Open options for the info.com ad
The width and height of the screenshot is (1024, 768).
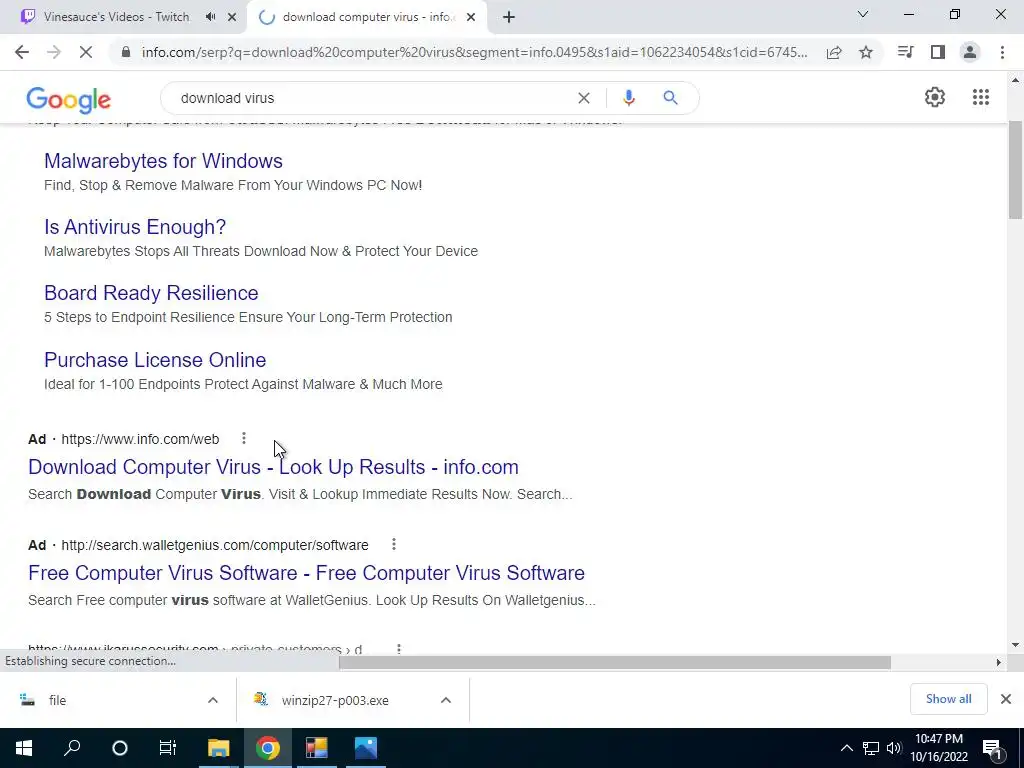click(x=244, y=438)
